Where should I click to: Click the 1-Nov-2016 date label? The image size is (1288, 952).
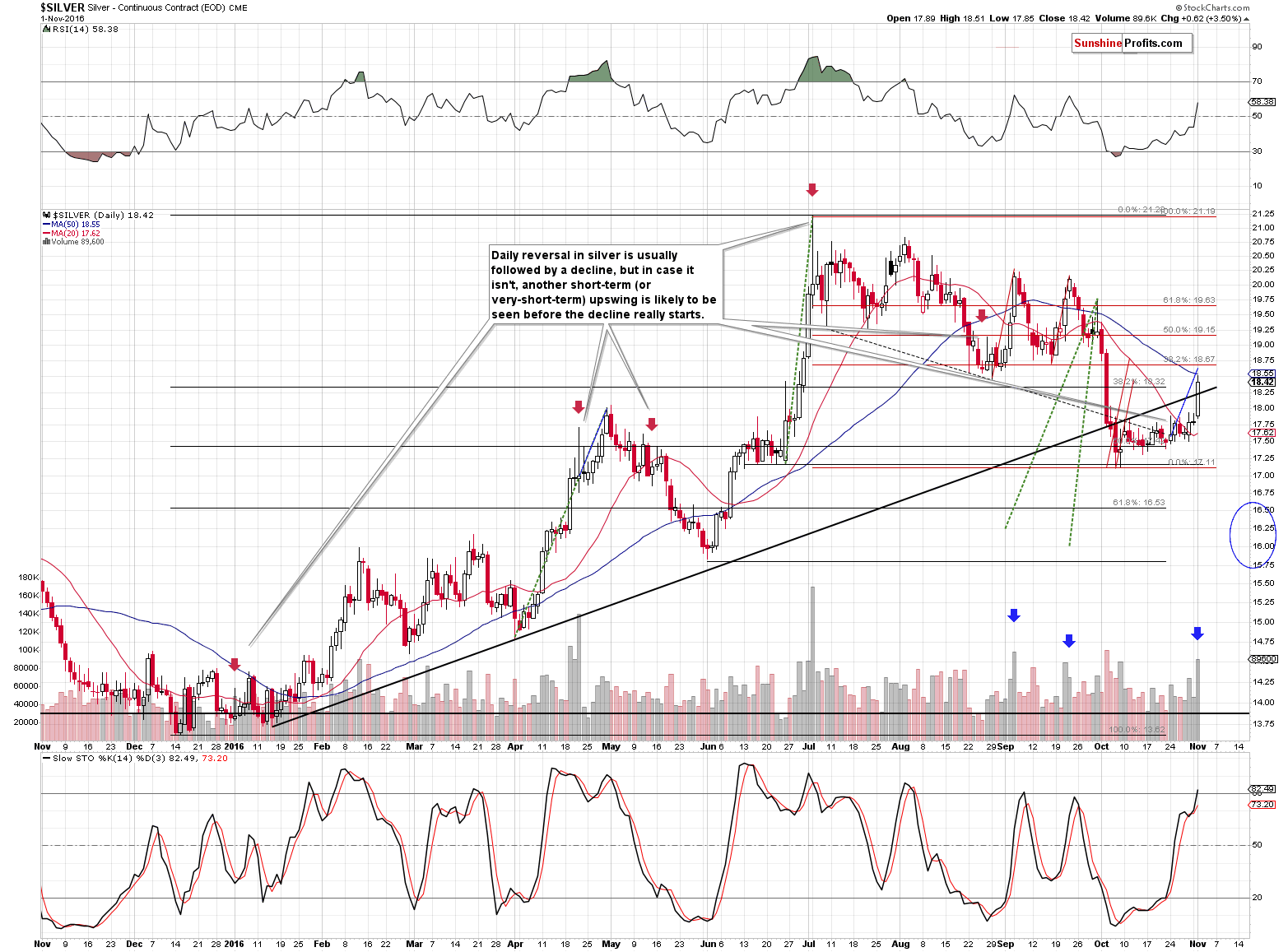tap(63, 18)
